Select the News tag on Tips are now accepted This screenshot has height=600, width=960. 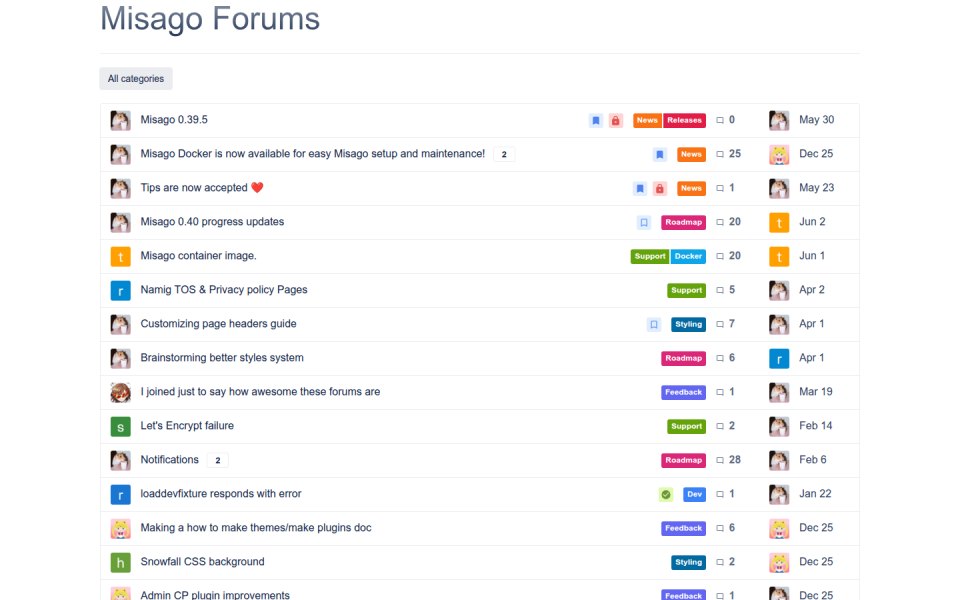click(x=691, y=188)
